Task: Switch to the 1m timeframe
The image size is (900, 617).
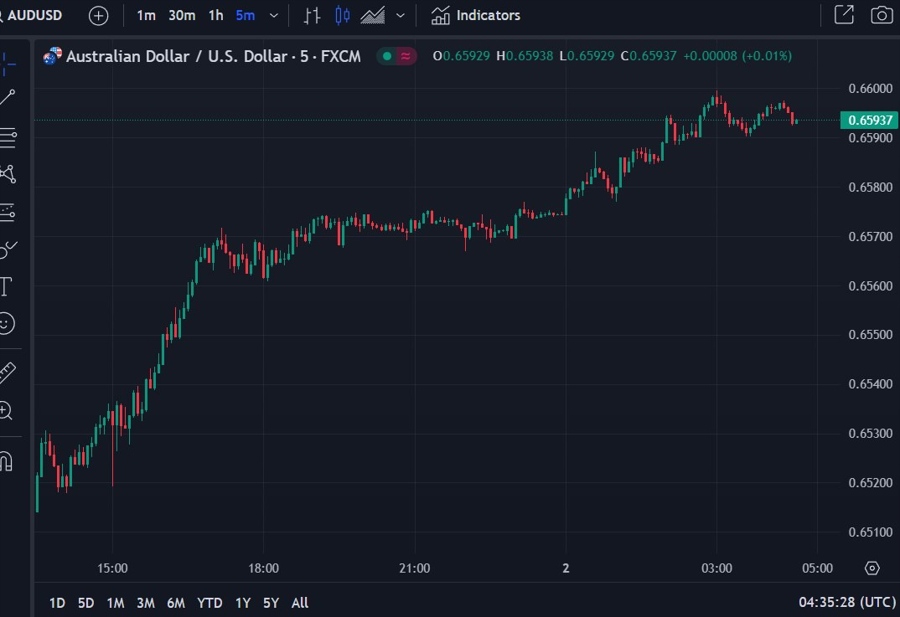Action: pos(146,15)
